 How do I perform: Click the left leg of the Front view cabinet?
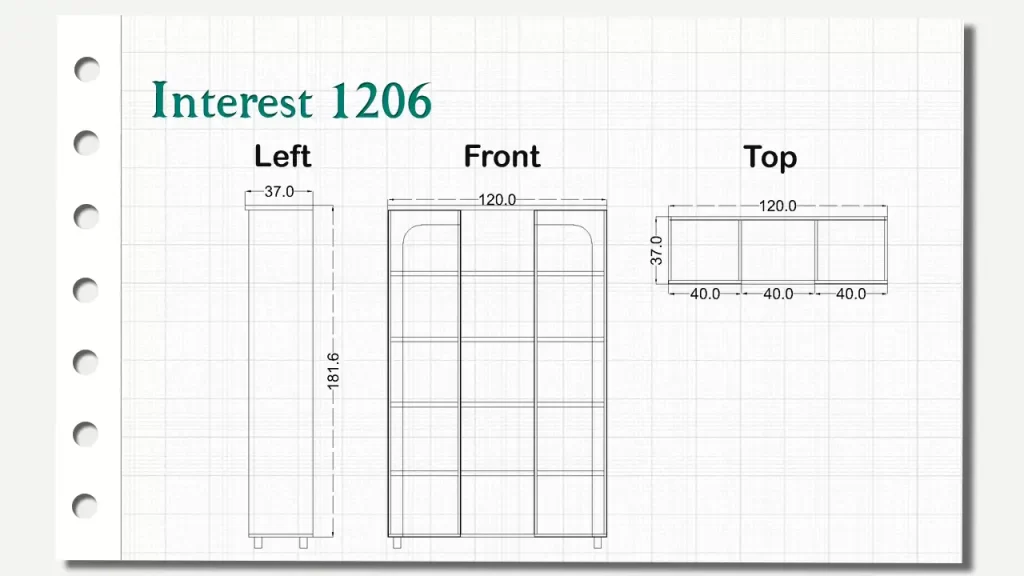click(397, 543)
